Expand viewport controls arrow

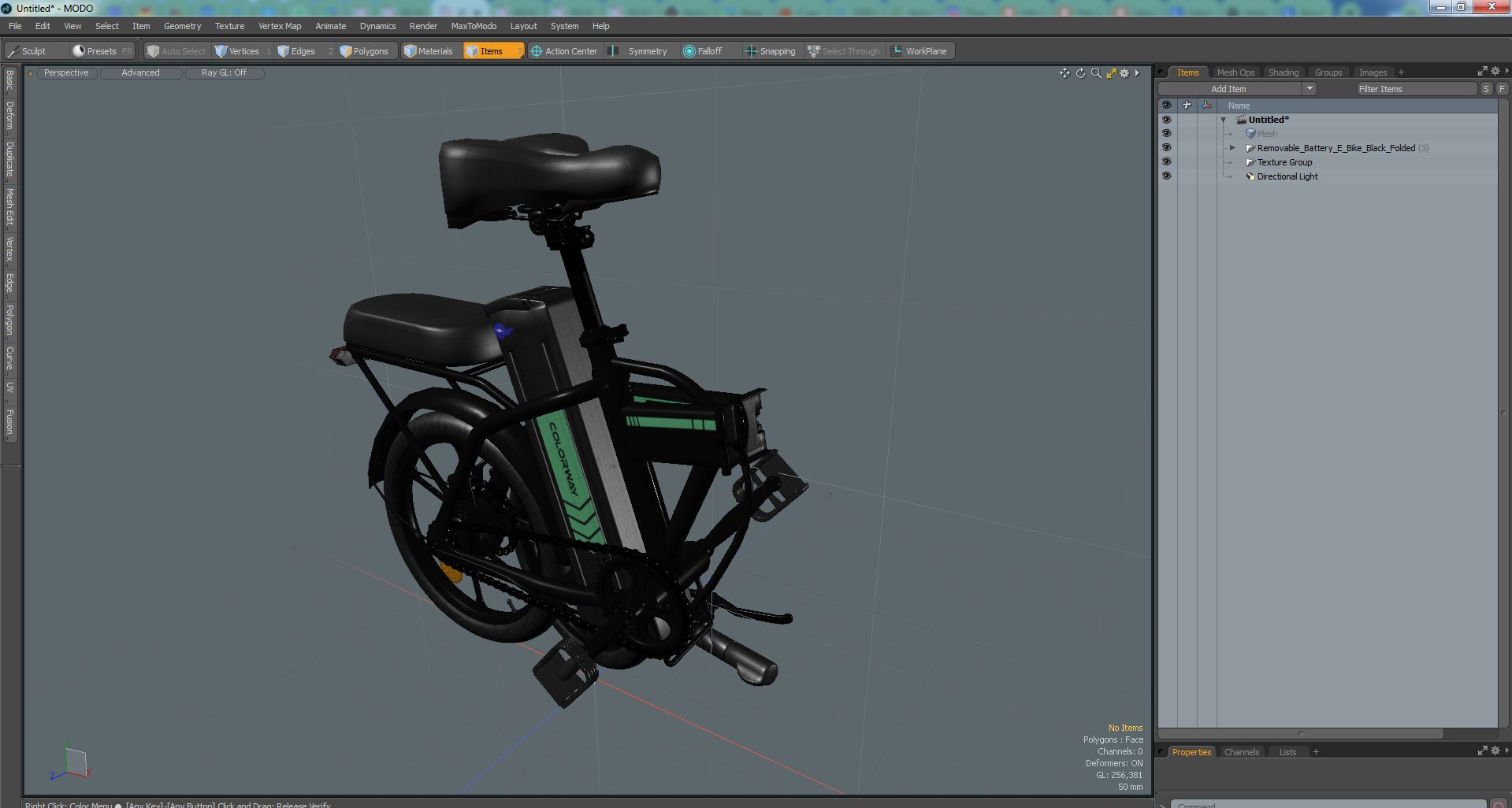point(1137,73)
